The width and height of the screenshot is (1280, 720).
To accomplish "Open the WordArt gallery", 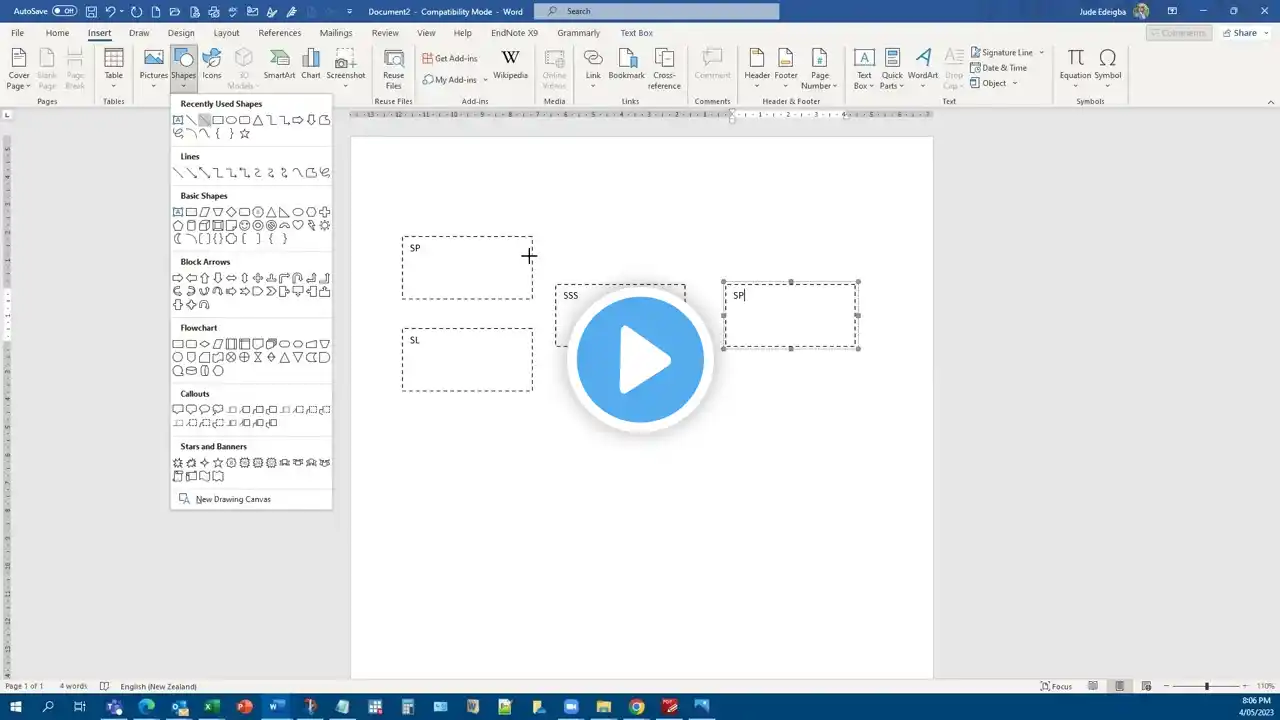I will [923, 67].
